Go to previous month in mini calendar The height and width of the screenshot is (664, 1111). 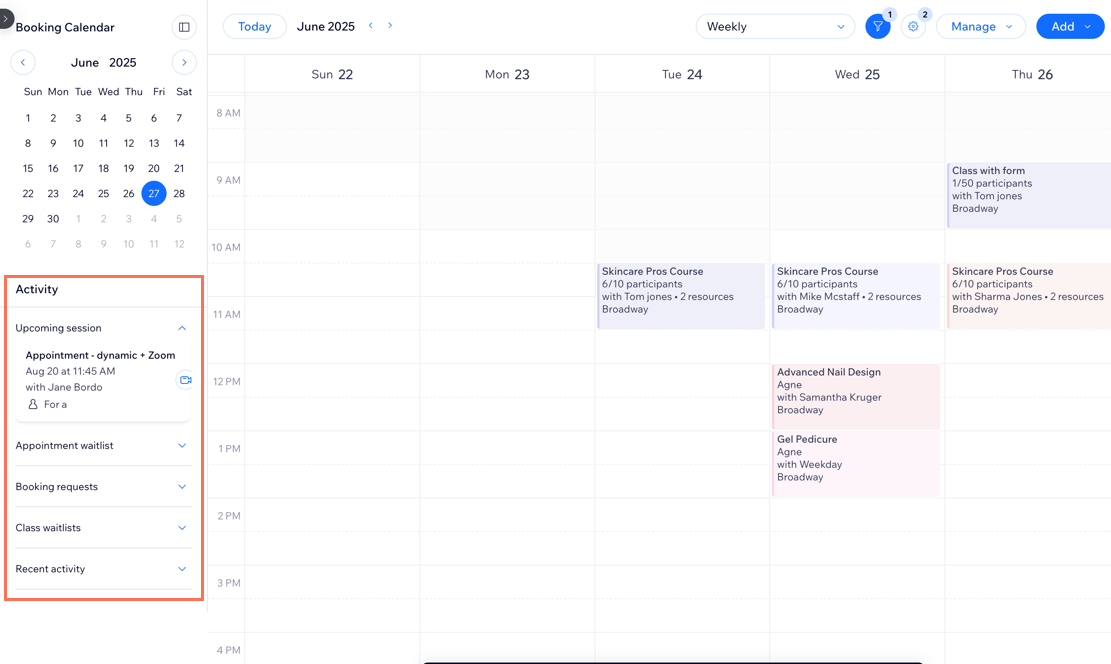[23, 62]
